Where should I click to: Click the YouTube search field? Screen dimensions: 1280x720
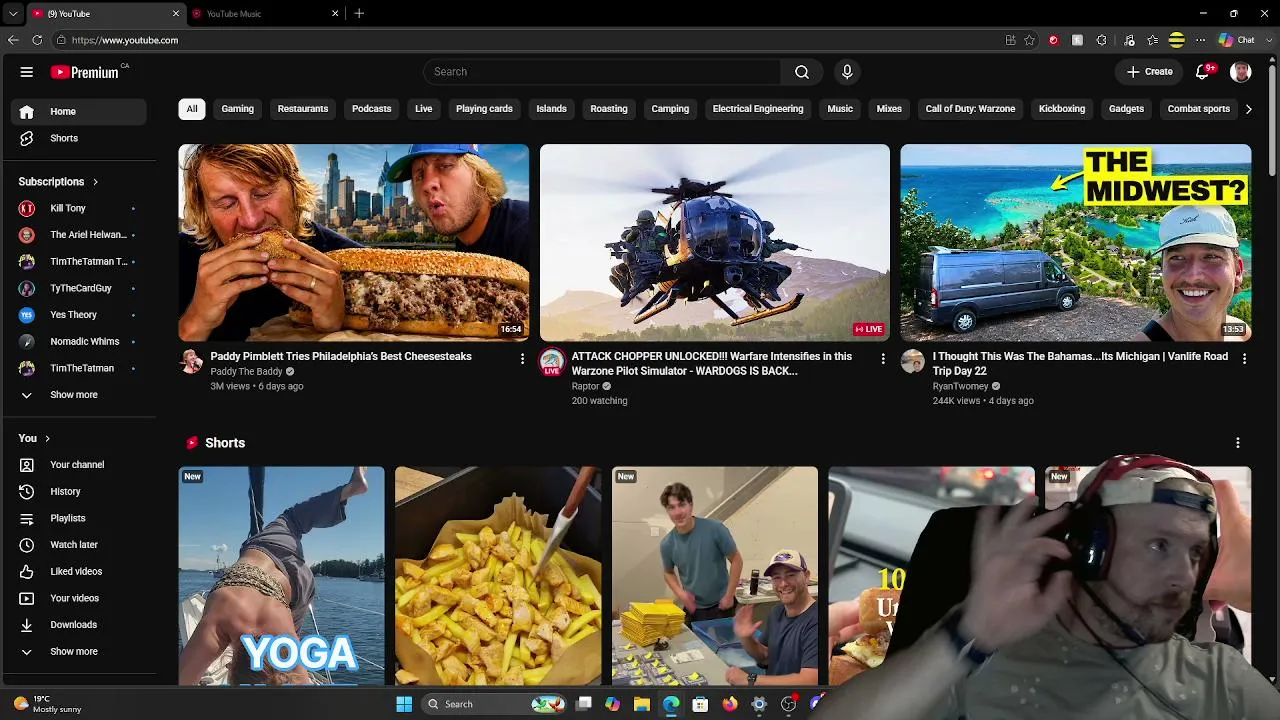pos(602,72)
